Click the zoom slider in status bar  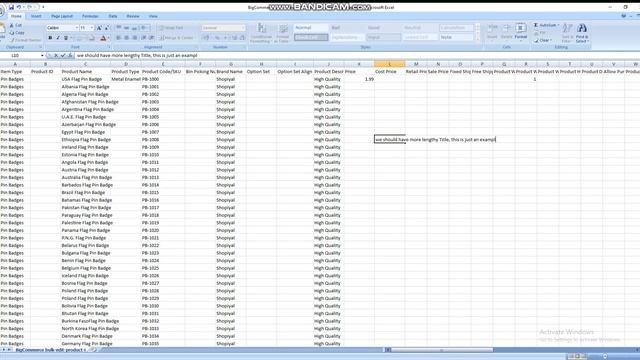coord(605,356)
